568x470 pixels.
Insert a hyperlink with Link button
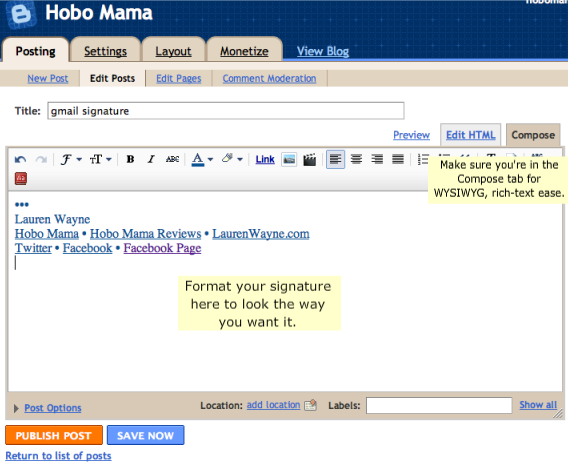pyautogui.click(x=265, y=159)
